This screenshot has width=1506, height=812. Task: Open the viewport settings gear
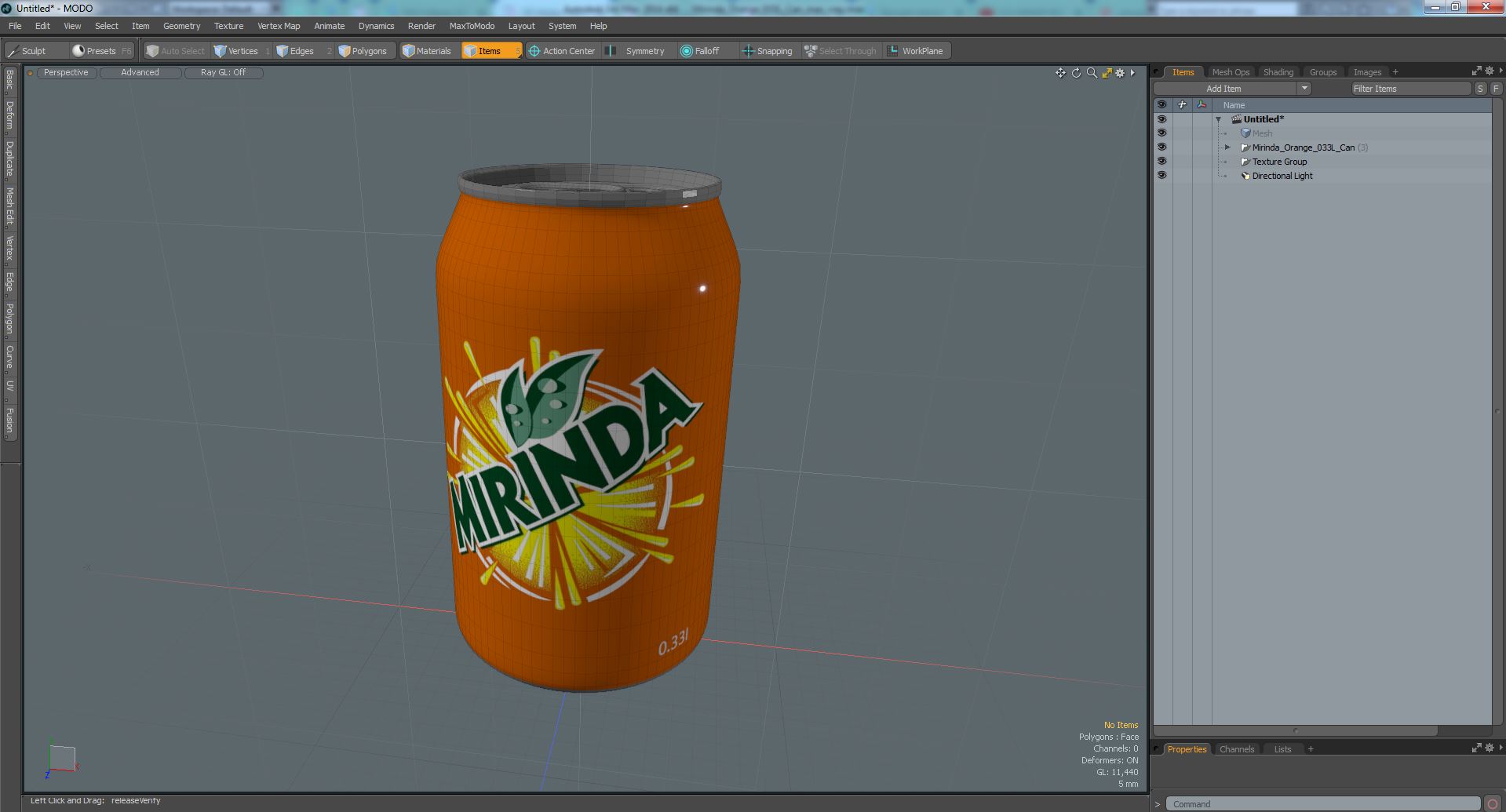click(x=1120, y=73)
